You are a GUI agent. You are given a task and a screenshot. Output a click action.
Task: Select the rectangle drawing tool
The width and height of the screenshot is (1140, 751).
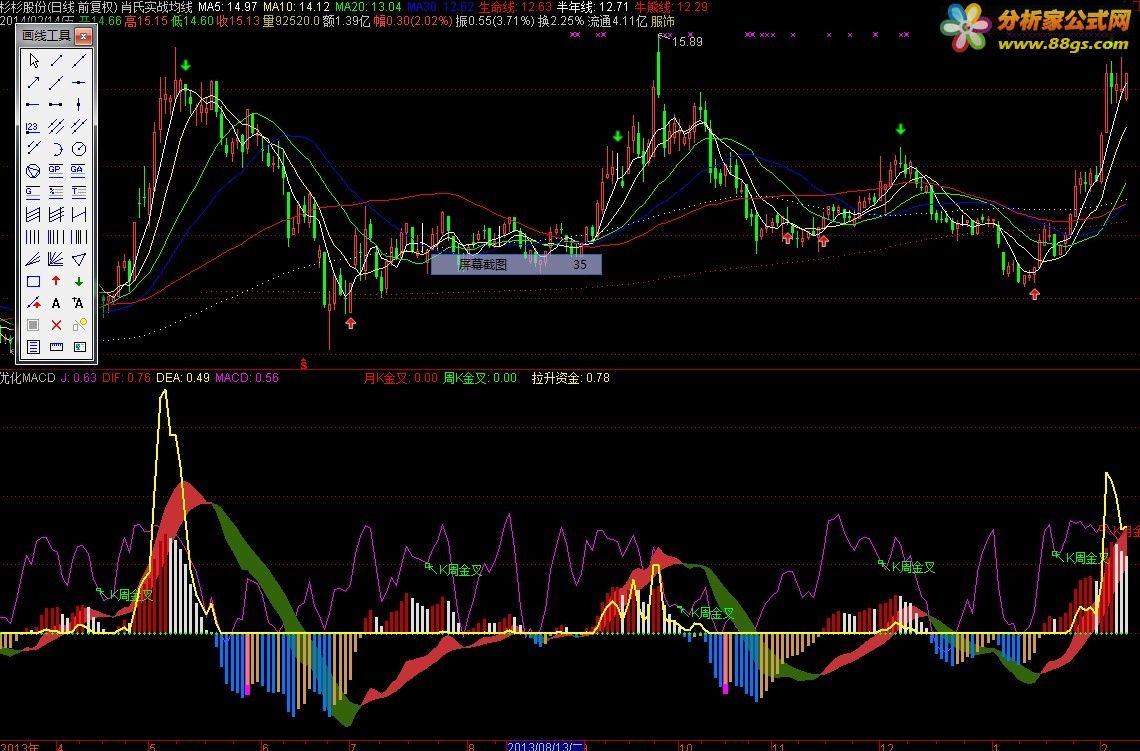point(33,281)
